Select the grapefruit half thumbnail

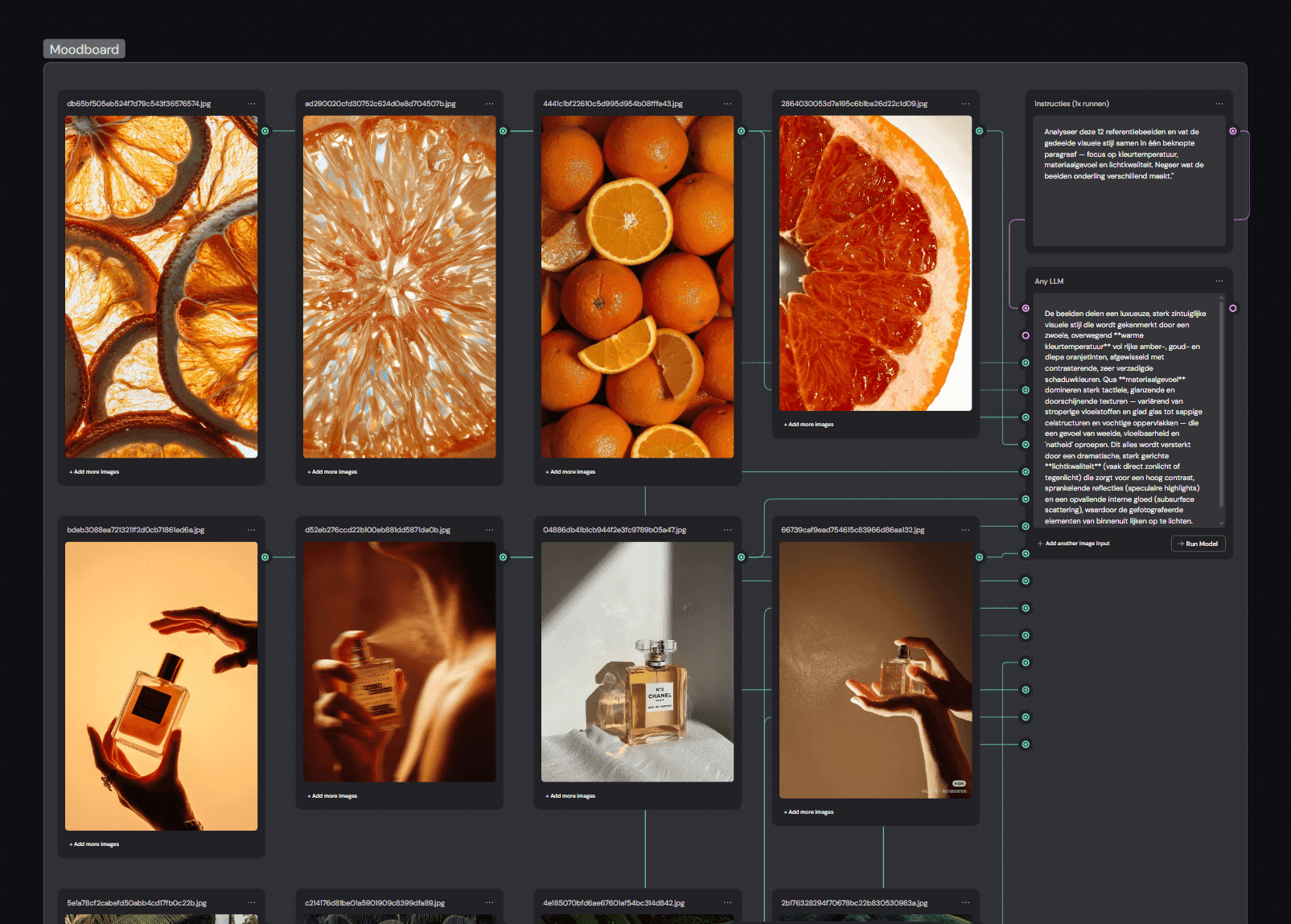coord(876,263)
